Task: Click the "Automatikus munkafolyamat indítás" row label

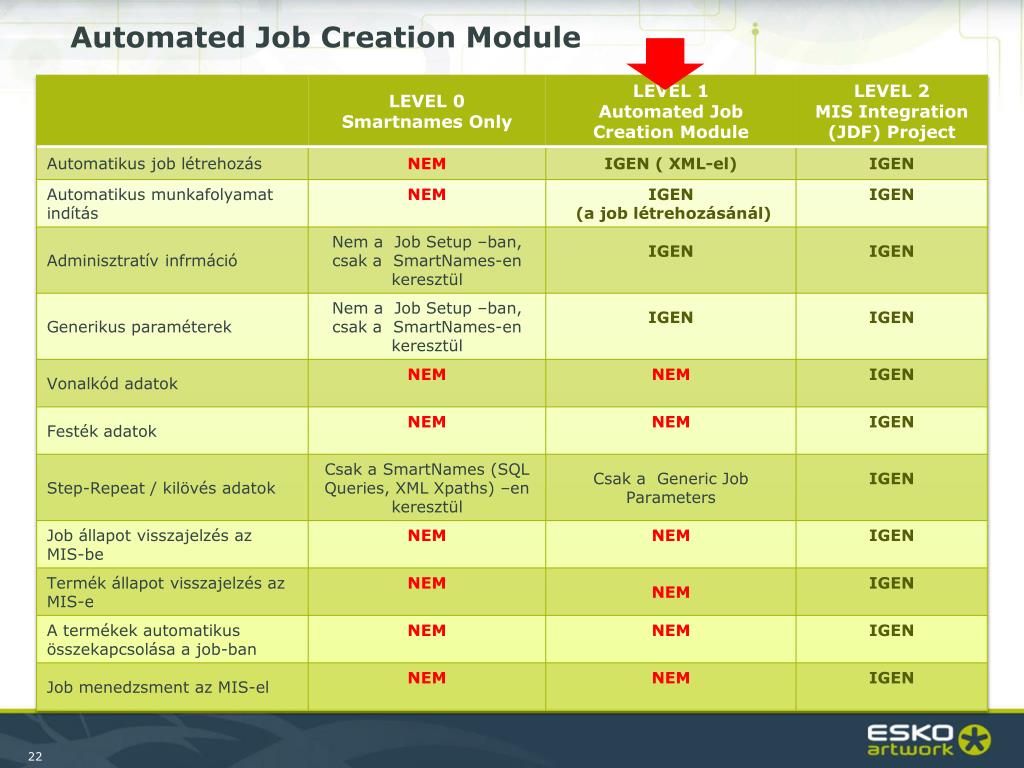Action: [160, 204]
